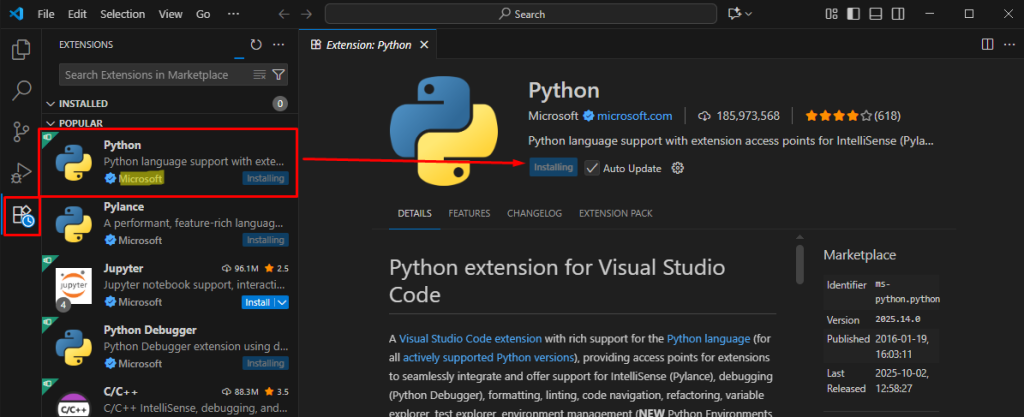Open the microsoft.com publisher link
1024x417 pixels.
(634, 116)
